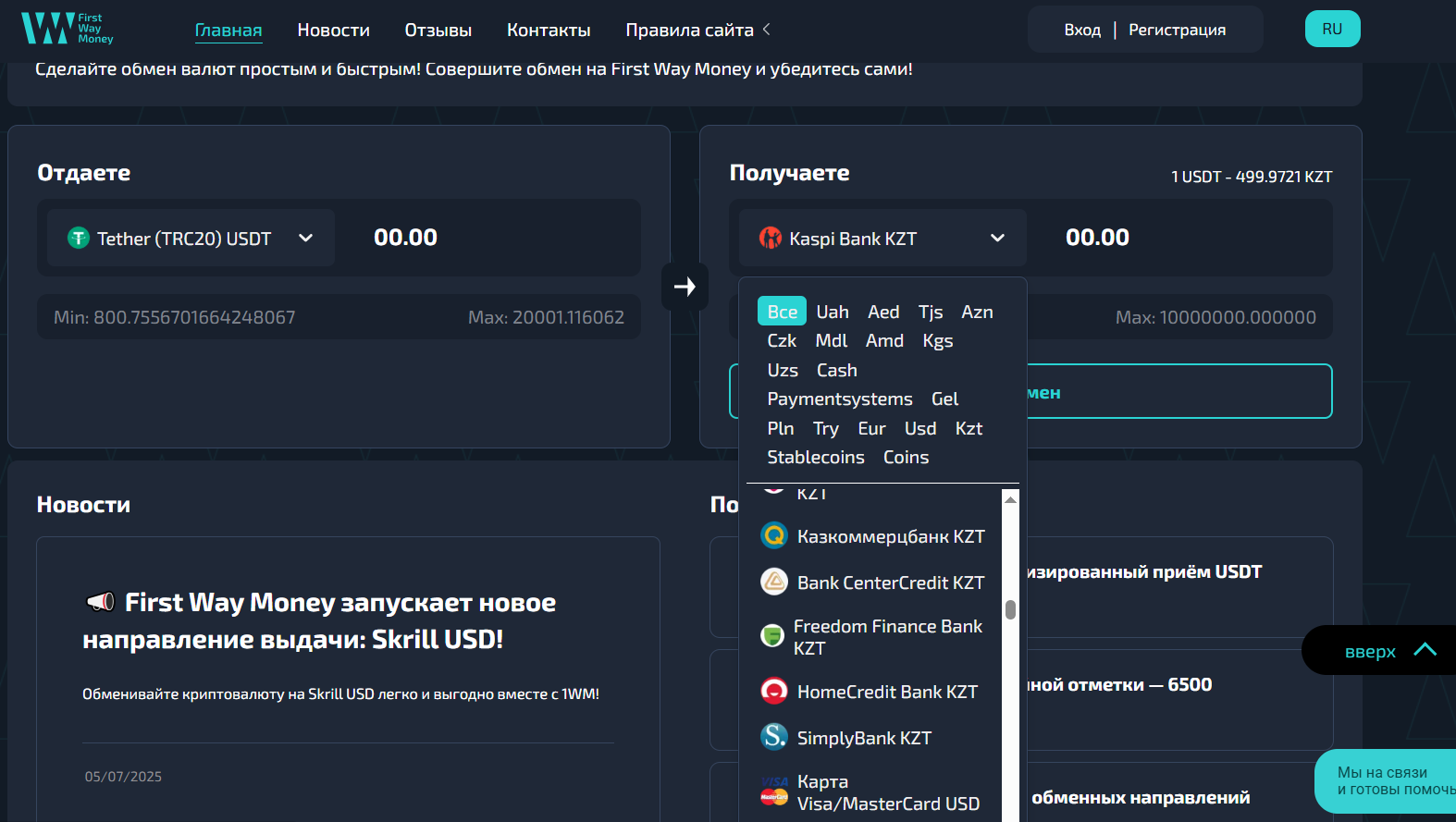Screen dimensions: 1456x822
Task: Toggle the Kzt currency filter
Action: 969,428
